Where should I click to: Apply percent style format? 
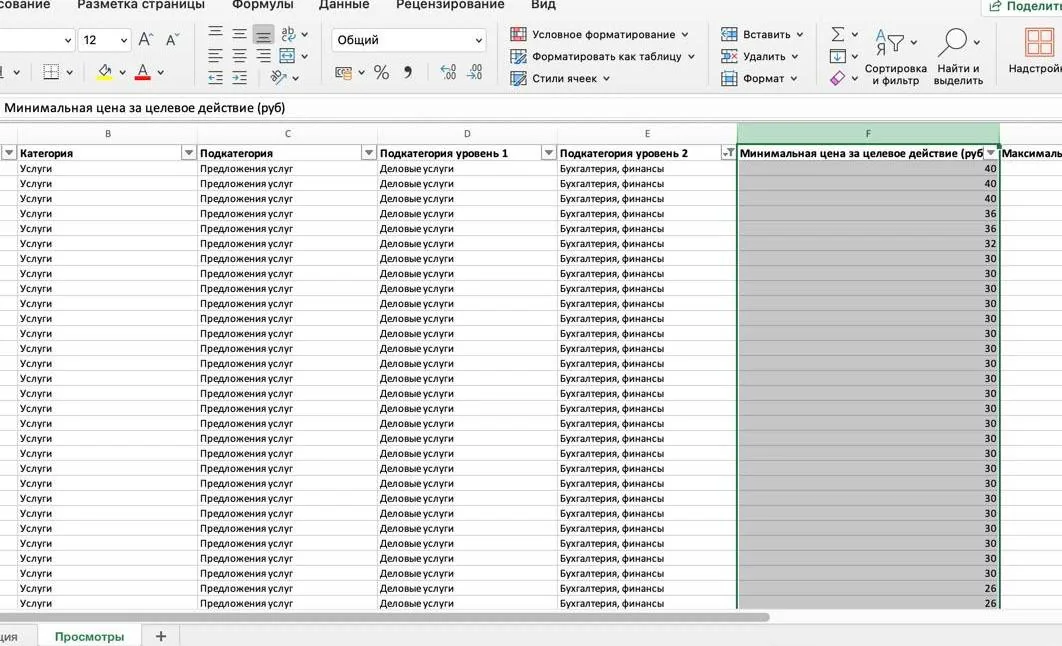click(x=381, y=72)
